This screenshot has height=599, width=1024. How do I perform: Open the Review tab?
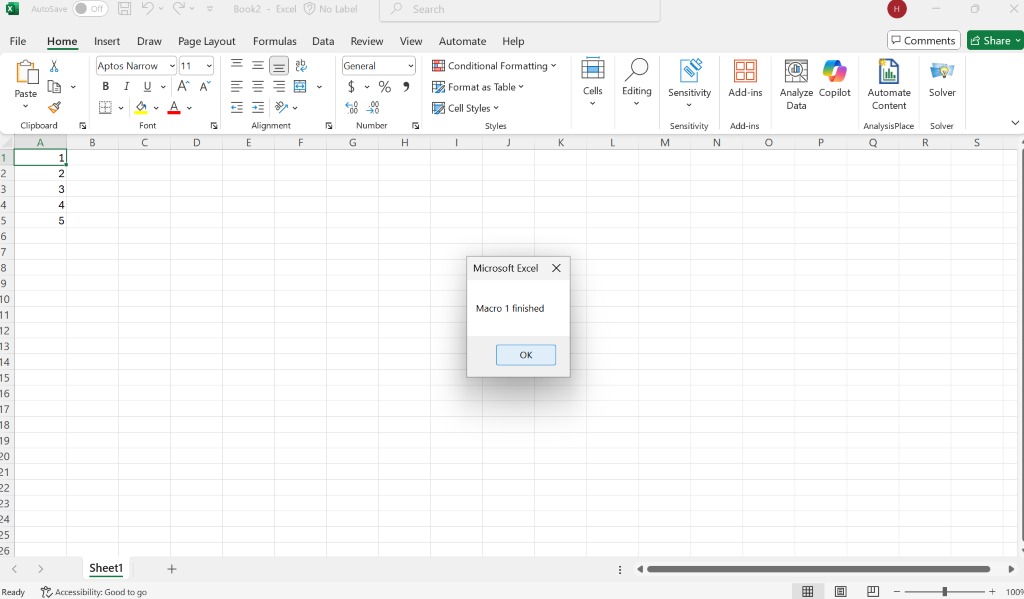click(366, 41)
